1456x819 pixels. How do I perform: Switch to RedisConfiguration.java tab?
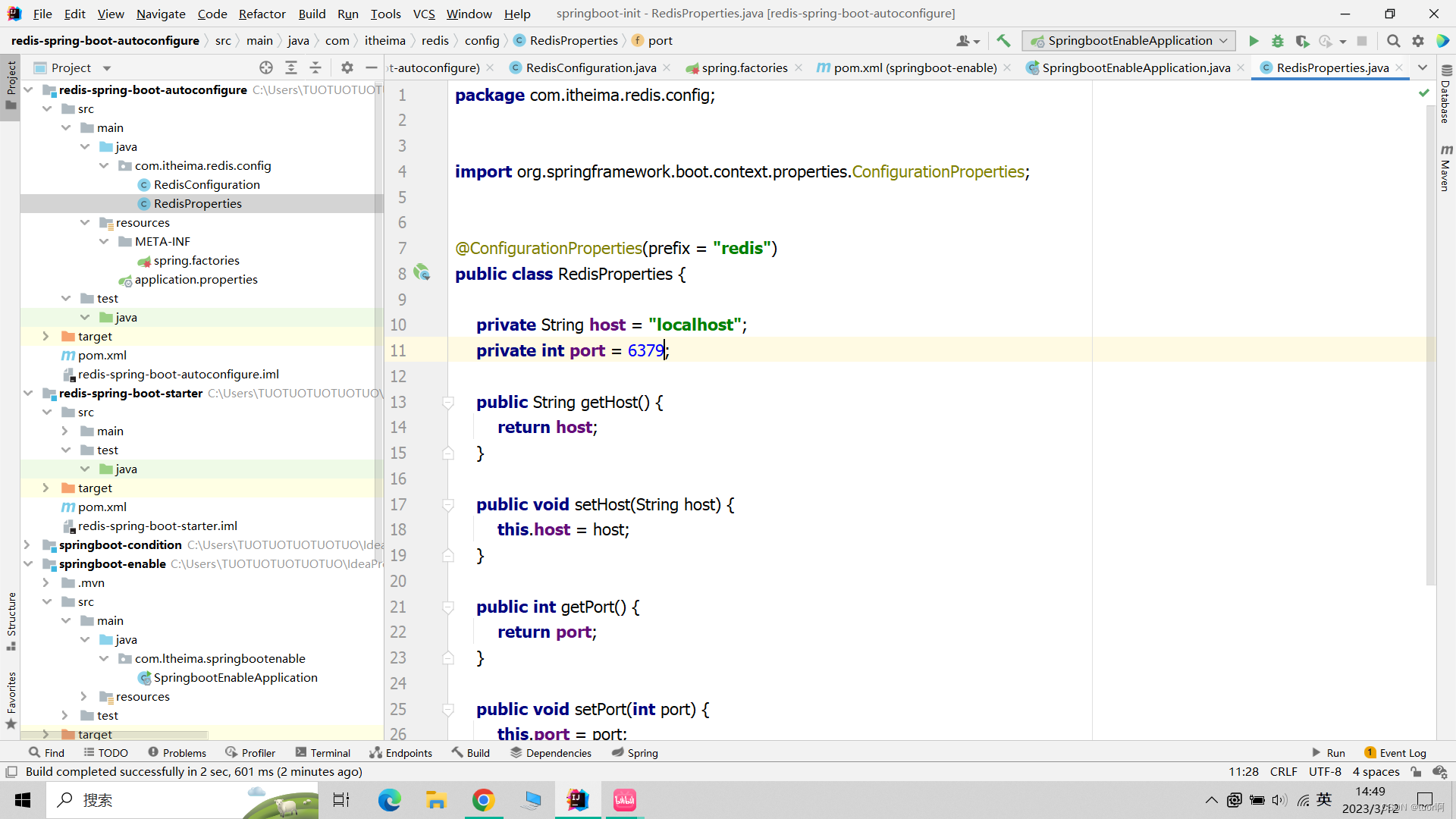(x=590, y=67)
